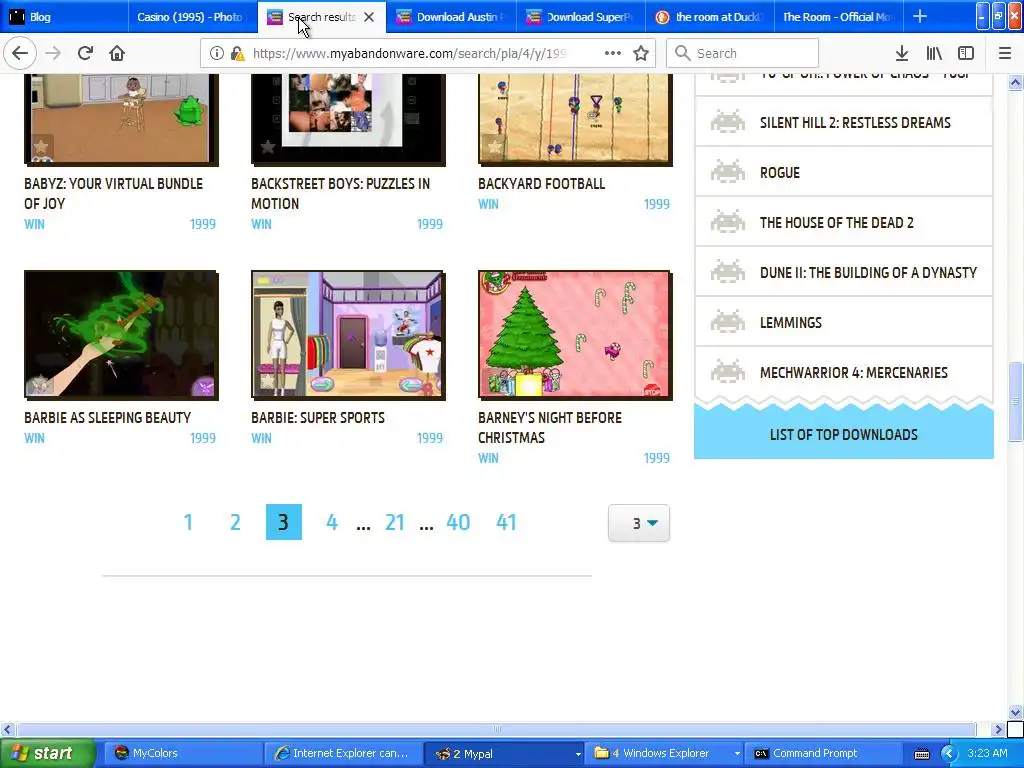Switch to Casino (1995) Photo tab
This screenshot has width=1024, height=768.
192,17
